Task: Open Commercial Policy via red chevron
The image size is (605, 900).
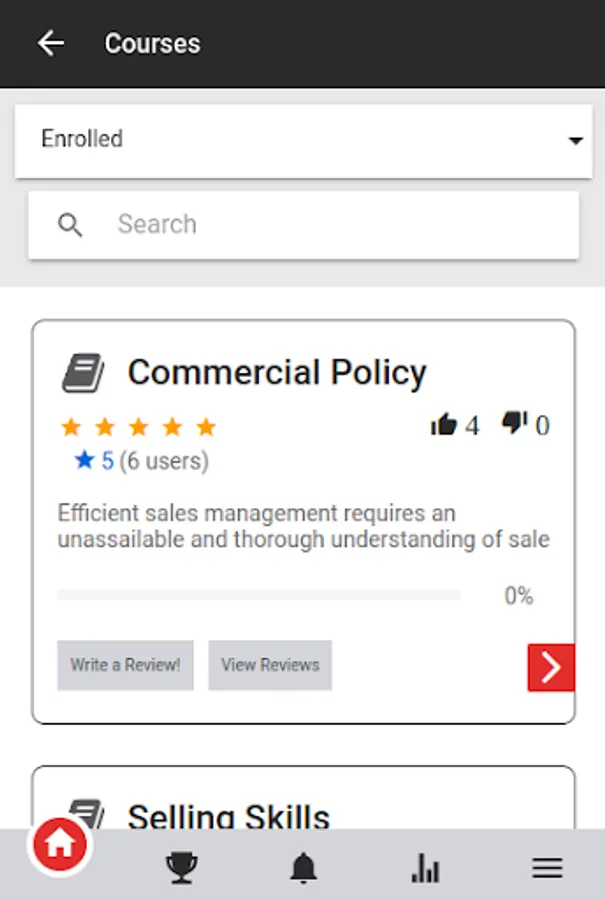Action: click(550, 667)
